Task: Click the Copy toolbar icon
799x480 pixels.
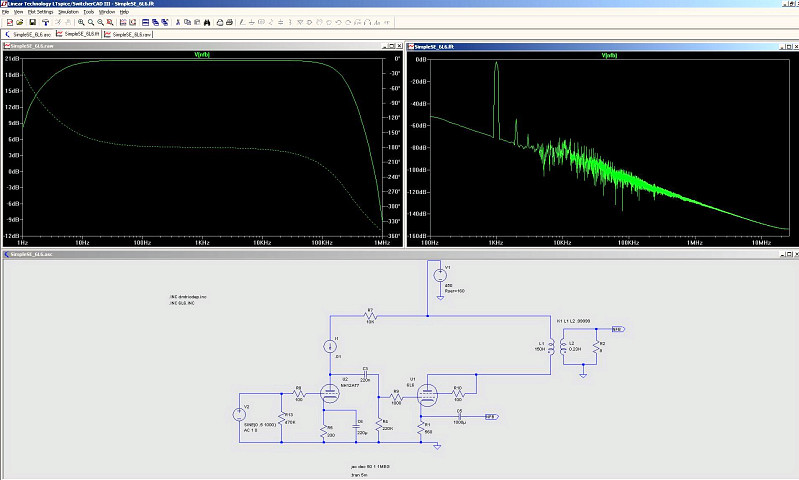Action: [188, 22]
